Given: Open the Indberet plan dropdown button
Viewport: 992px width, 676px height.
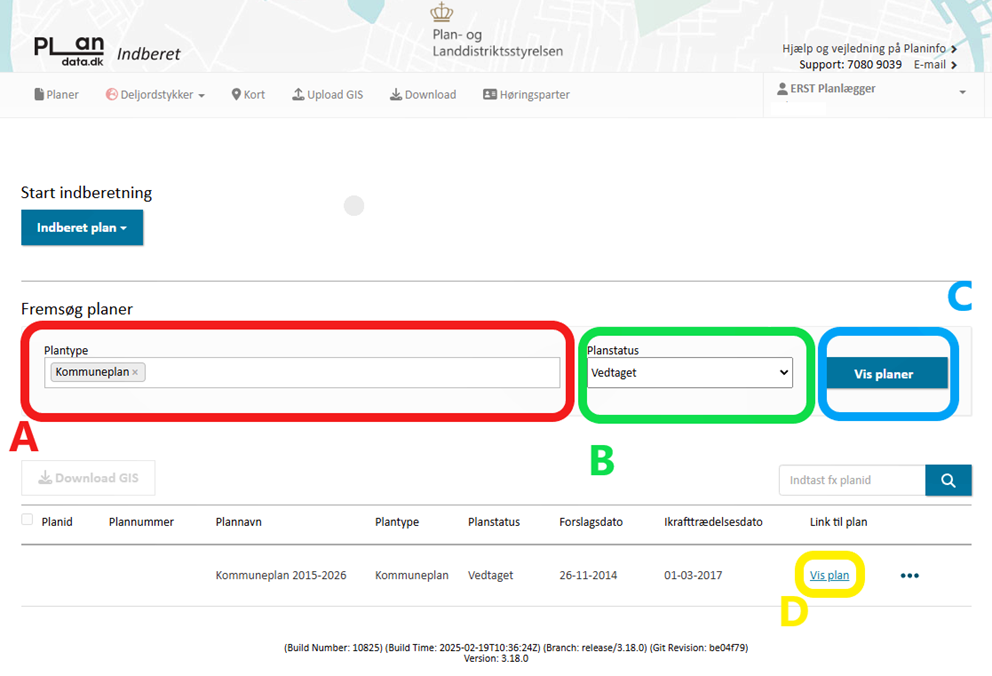Looking at the screenshot, I should tap(82, 228).
